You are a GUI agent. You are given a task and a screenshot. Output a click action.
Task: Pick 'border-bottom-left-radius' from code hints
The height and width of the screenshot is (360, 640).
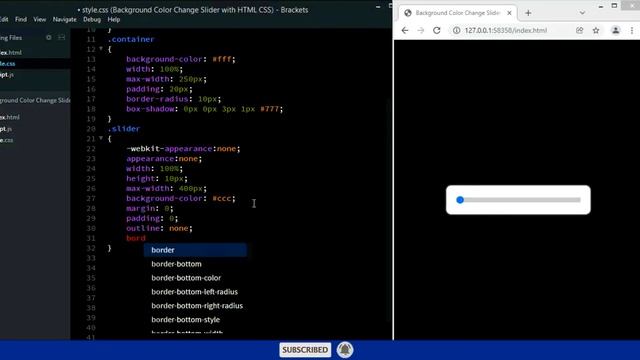(x=195, y=291)
